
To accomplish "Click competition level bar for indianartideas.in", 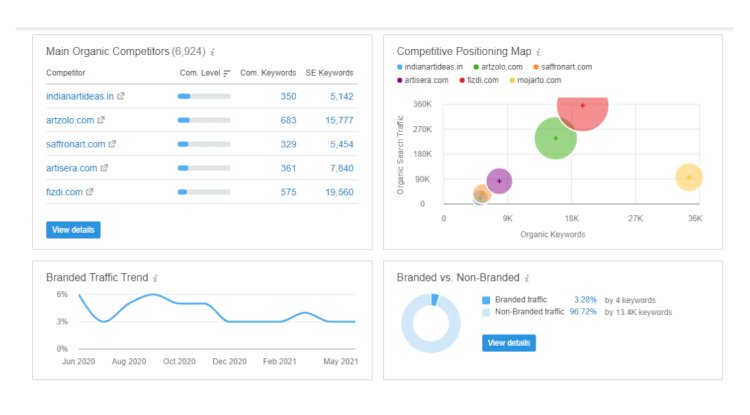I will coord(204,96).
